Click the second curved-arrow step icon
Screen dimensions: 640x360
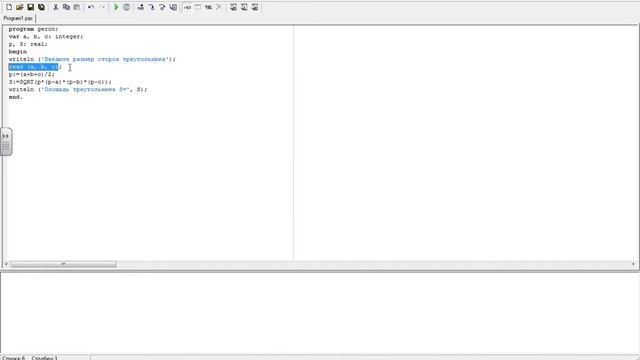[x=162, y=7]
